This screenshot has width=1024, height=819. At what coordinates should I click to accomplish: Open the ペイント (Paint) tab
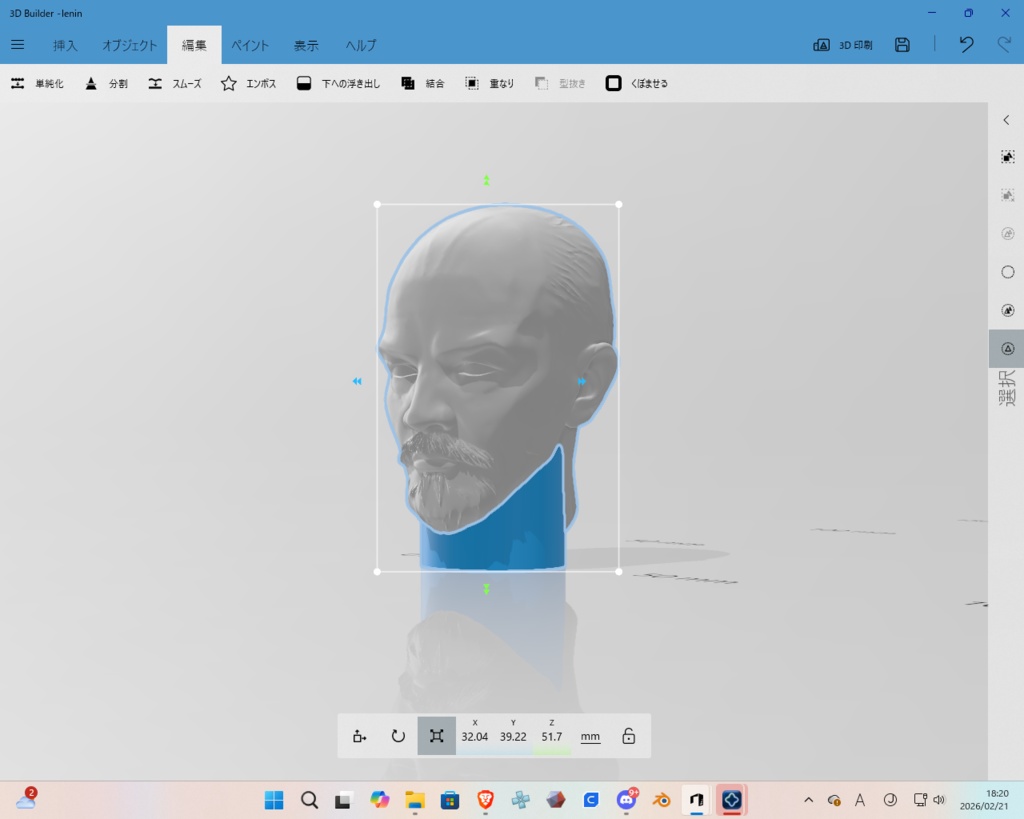coord(250,45)
